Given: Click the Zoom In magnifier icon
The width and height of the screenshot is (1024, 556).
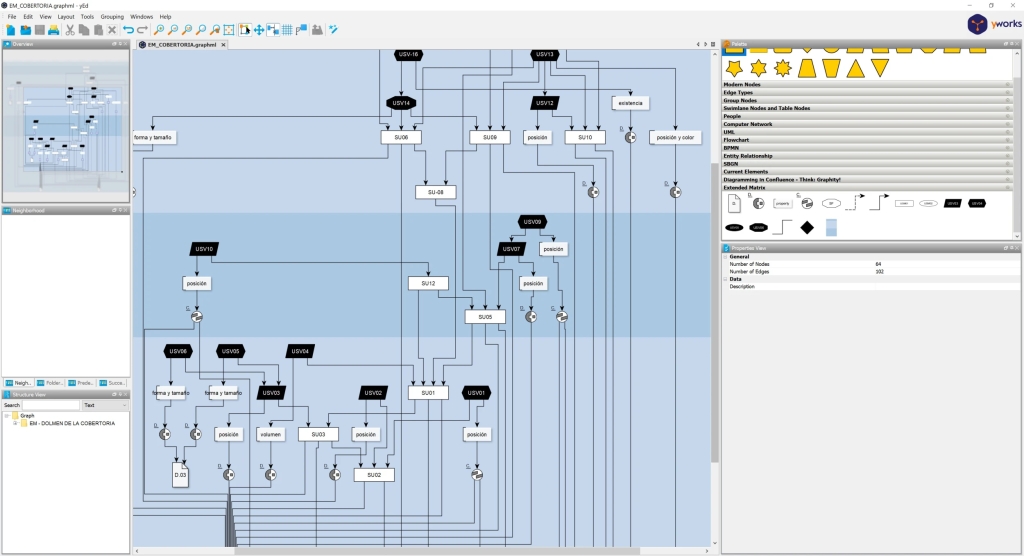Looking at the screenshot, I should tap(158, 30).
